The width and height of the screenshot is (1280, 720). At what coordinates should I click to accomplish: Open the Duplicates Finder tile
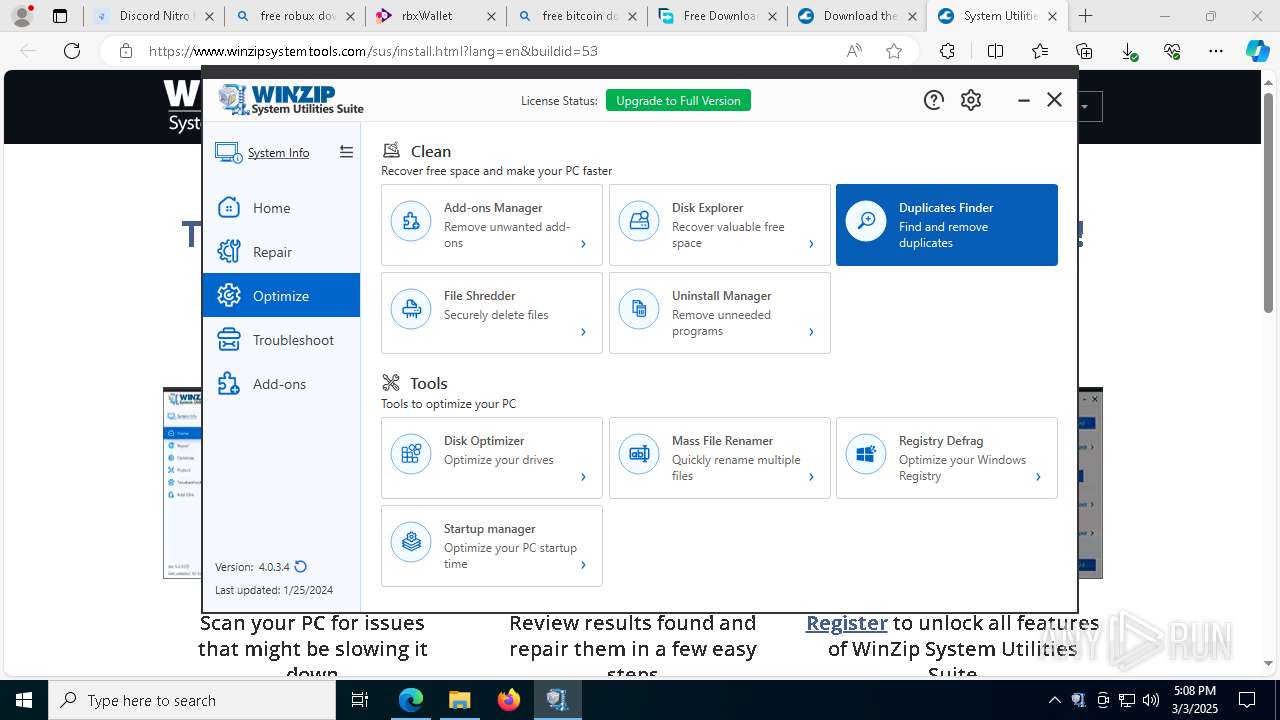pos(947,225)
